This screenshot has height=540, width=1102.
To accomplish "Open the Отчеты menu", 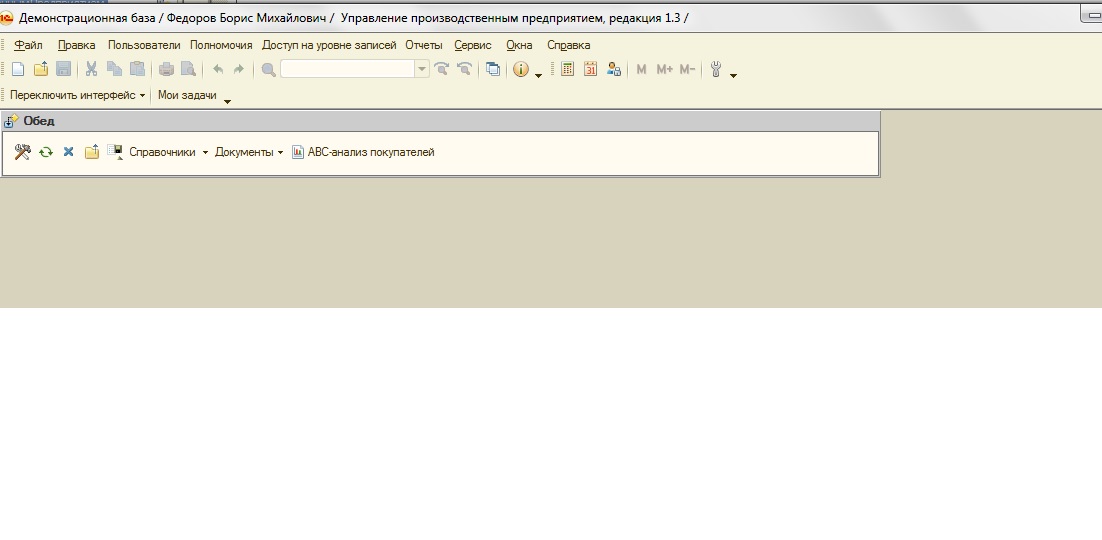I will [x=424, y=45].
